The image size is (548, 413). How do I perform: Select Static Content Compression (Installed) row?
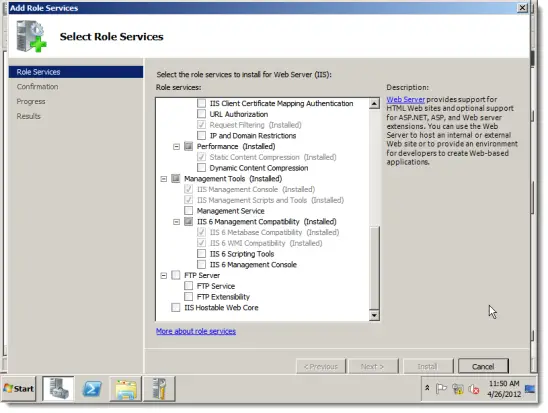click(x=267, y=157)
